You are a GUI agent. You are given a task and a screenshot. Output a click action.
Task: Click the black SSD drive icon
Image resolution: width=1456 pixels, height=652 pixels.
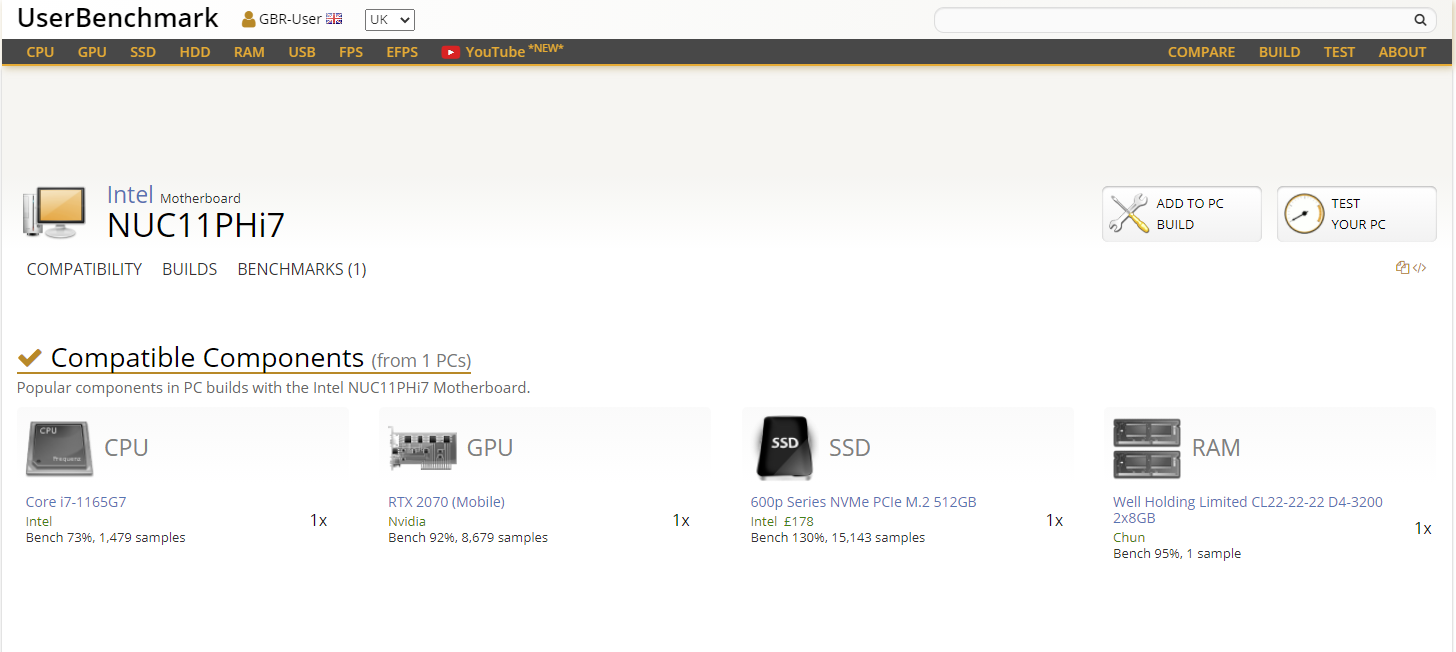click(x=786, y=447)
